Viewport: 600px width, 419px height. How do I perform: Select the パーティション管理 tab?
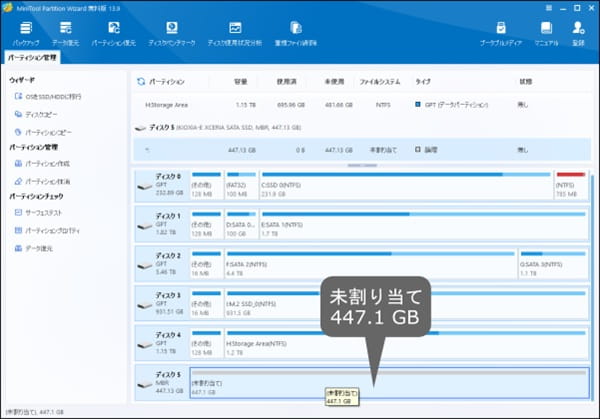32,57
